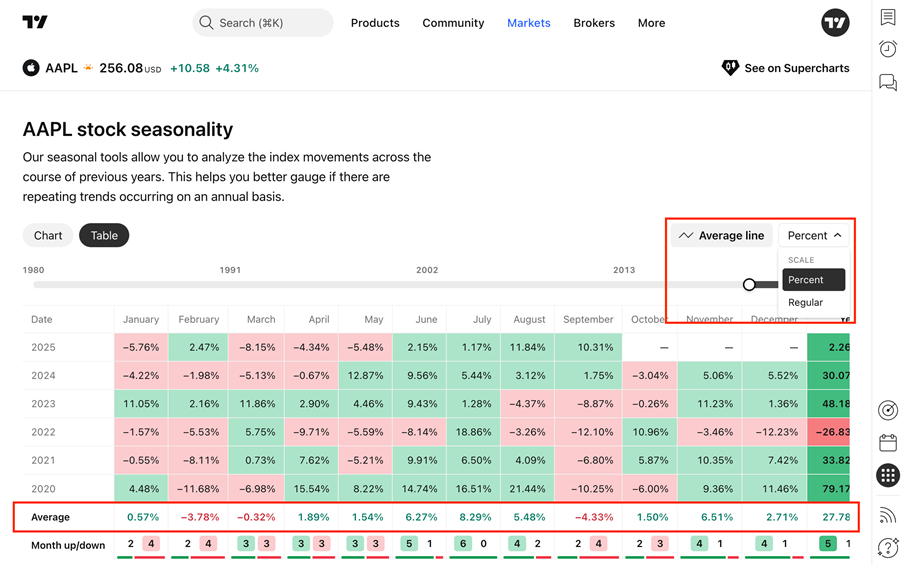The width and height of the screenshot is (904, 565).
Task: Toggle the Average line option
Action: (721, 235)
